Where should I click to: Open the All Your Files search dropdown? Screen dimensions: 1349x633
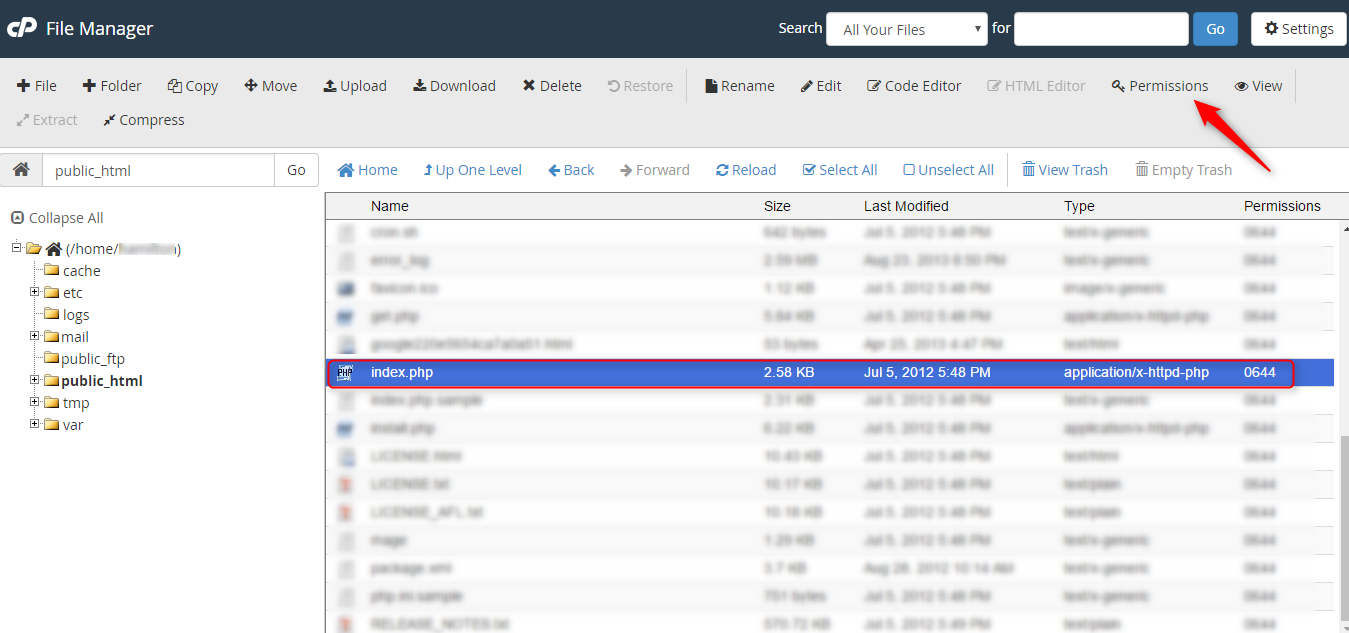(905, 29)
